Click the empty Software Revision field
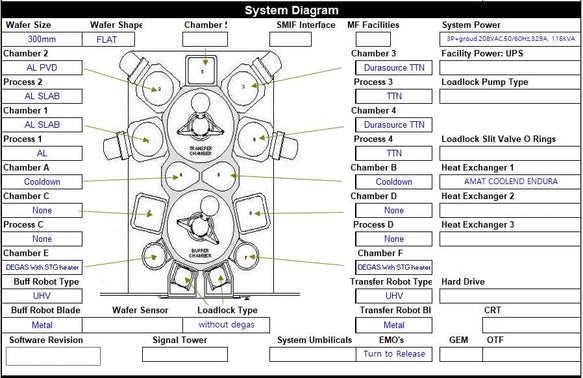The image size is (583, 378). click(x=53, y=356)
